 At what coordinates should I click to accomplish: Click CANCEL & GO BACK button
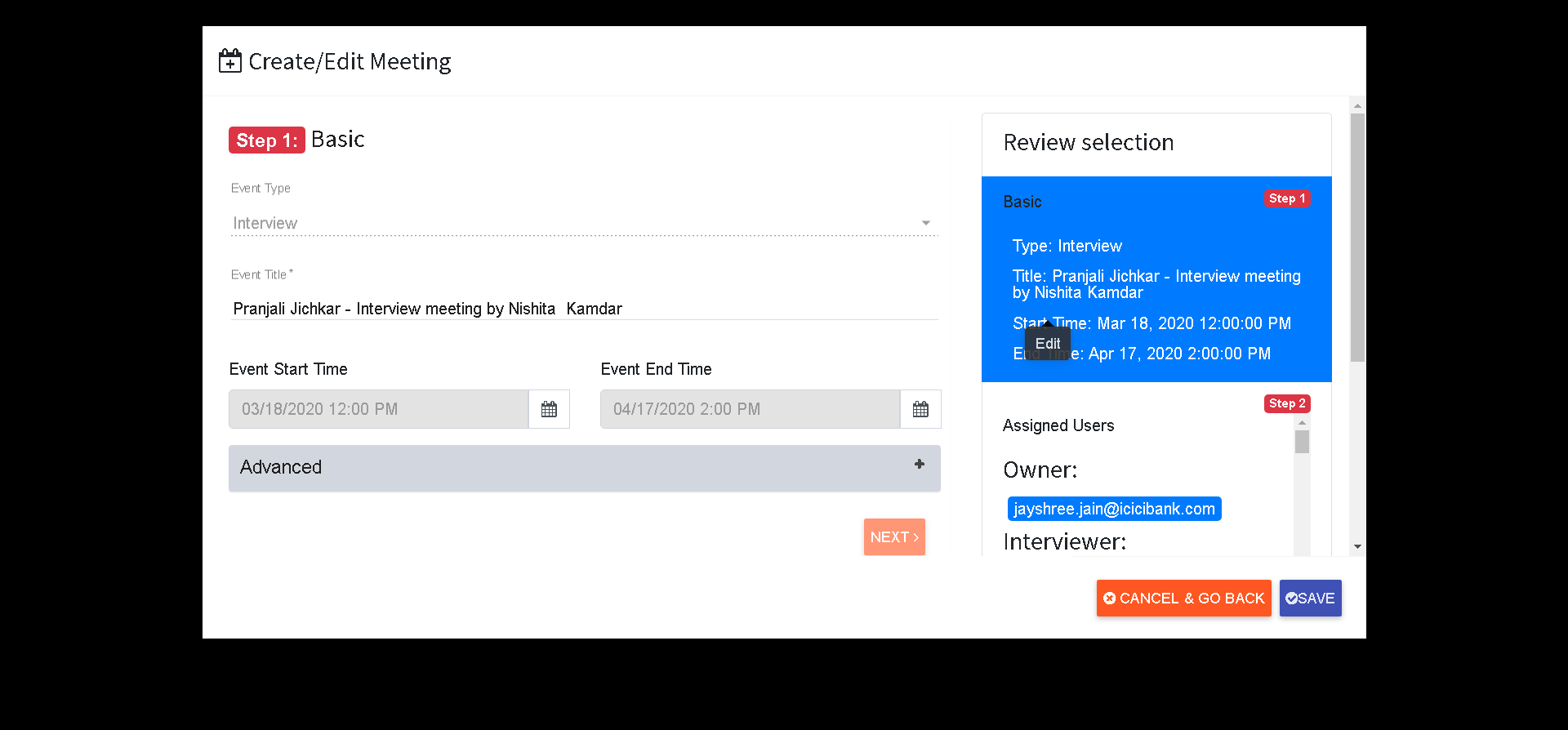point(1183,599)
